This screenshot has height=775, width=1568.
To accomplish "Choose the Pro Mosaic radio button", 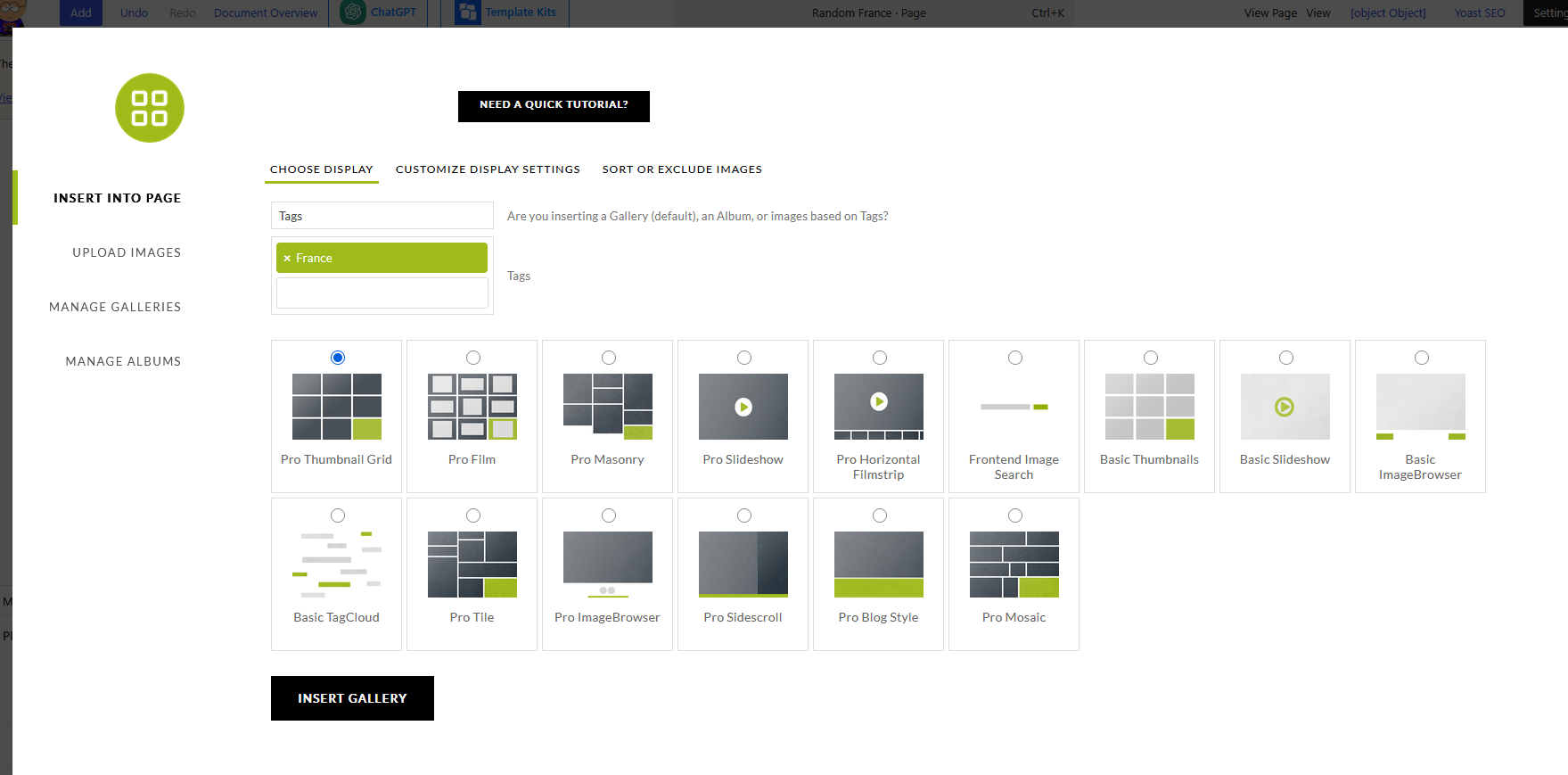I will pyautogui.click(x=1015, y=515).
